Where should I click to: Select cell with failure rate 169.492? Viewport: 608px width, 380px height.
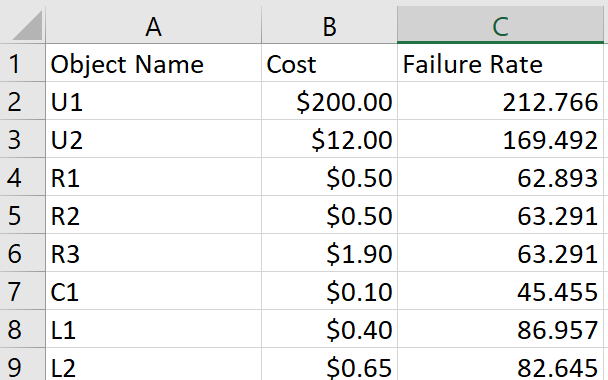click(500, 139)
